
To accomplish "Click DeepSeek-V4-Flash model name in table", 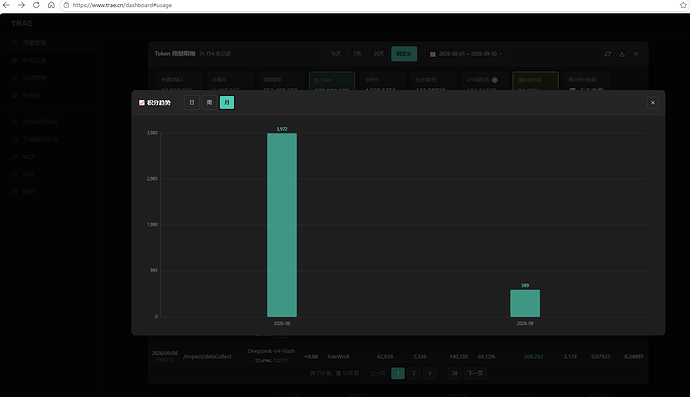I will (271, 351).
